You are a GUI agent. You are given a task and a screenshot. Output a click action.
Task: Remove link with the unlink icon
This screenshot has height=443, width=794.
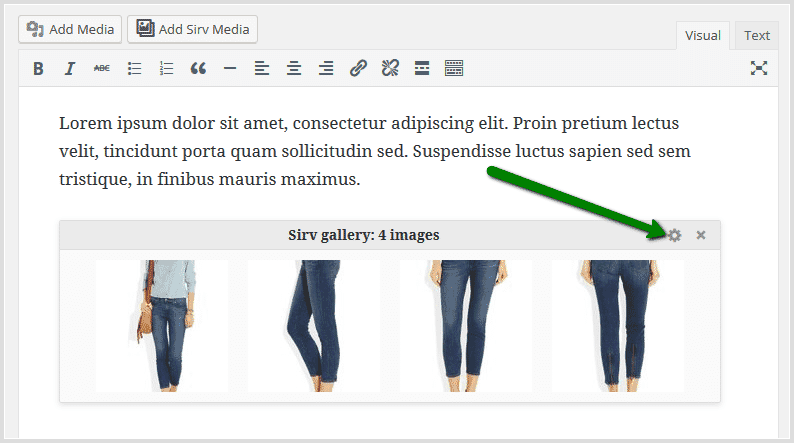coord(390,68)
